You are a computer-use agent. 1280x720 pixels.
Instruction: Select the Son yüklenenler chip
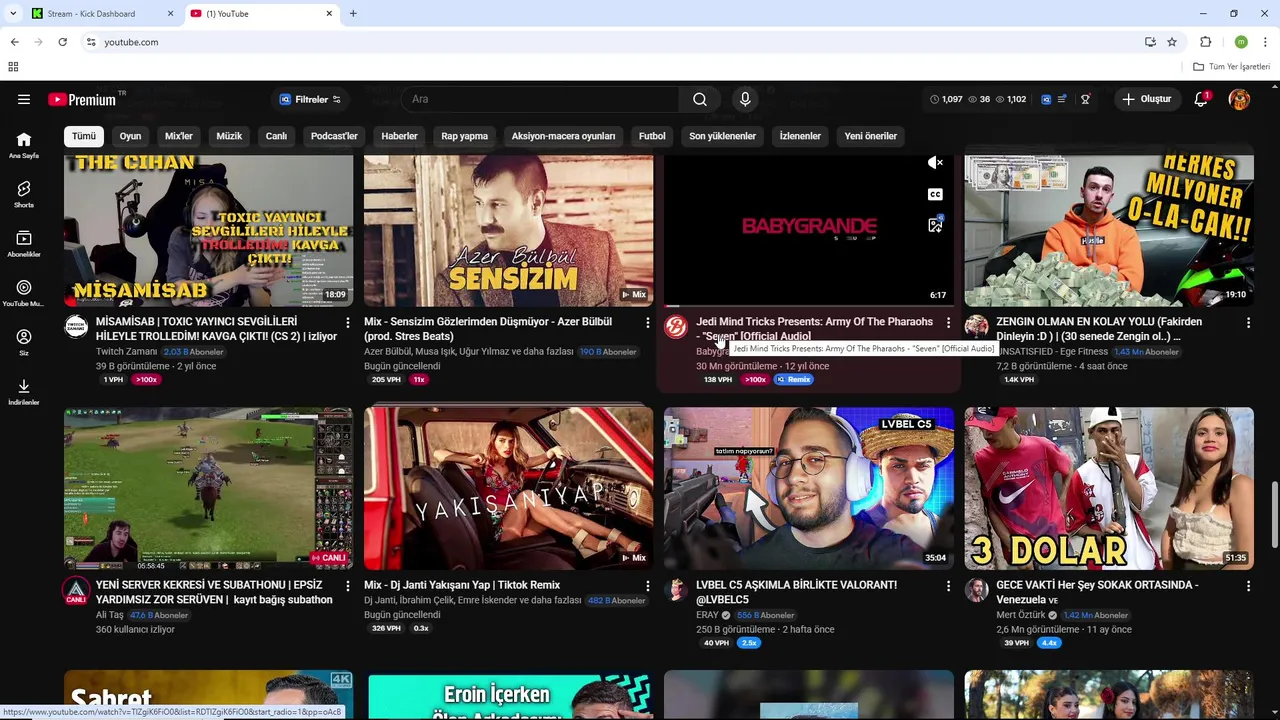tap(722, 136)
